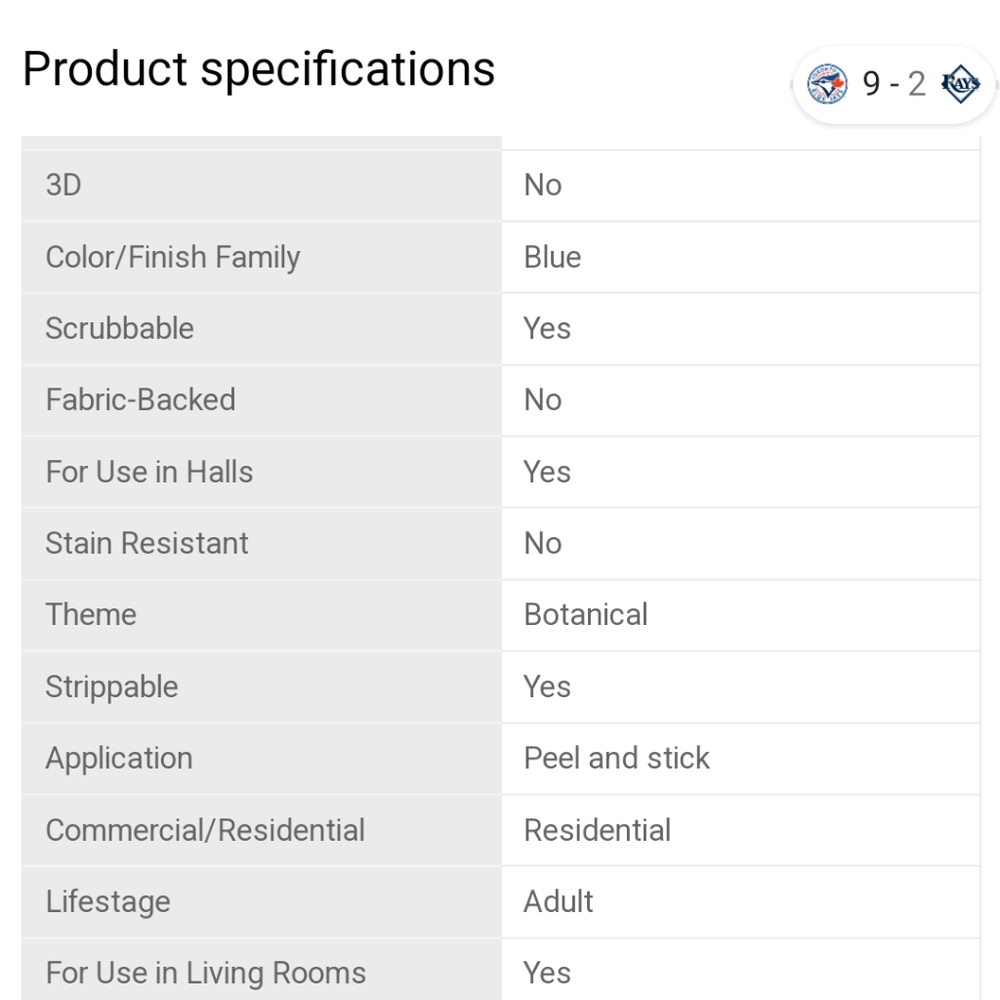Select the 3D specification label

(x=63, y=185)
